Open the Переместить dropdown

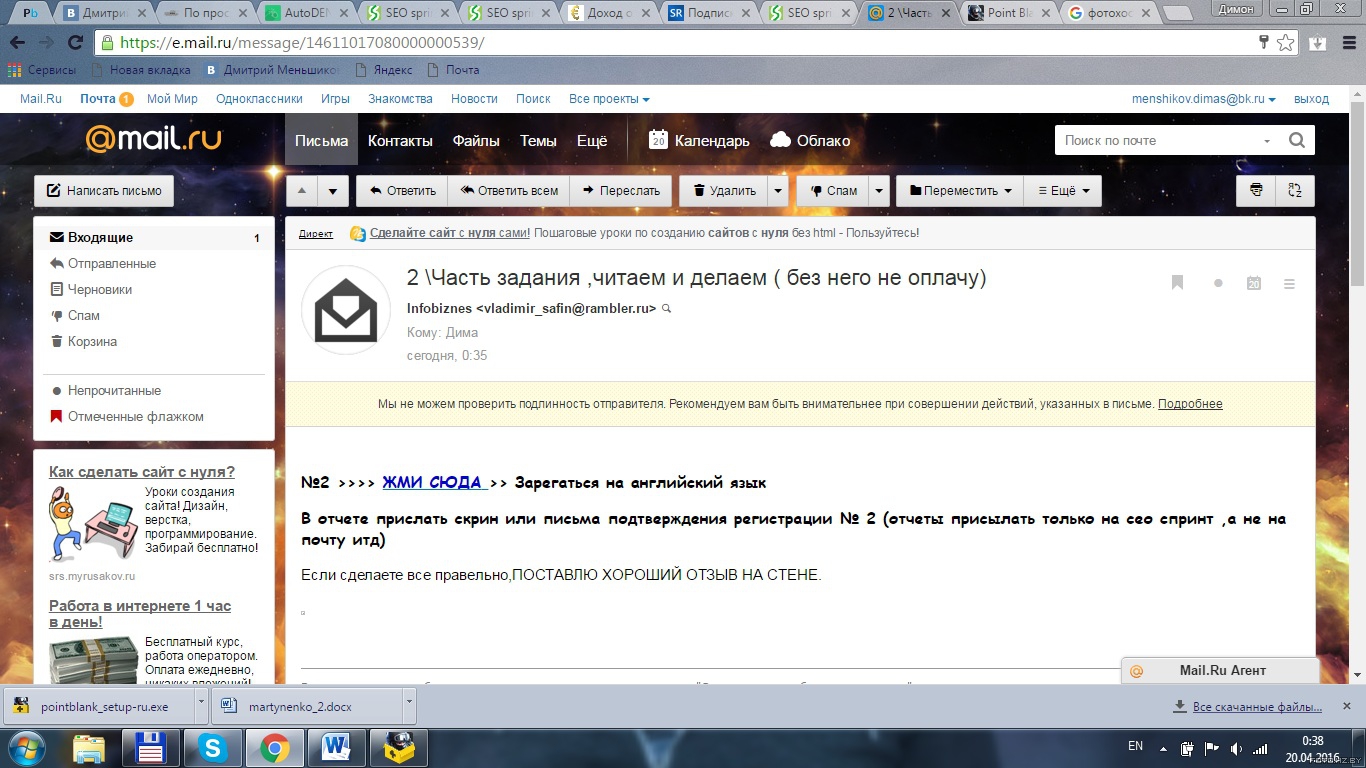point(960,191)
